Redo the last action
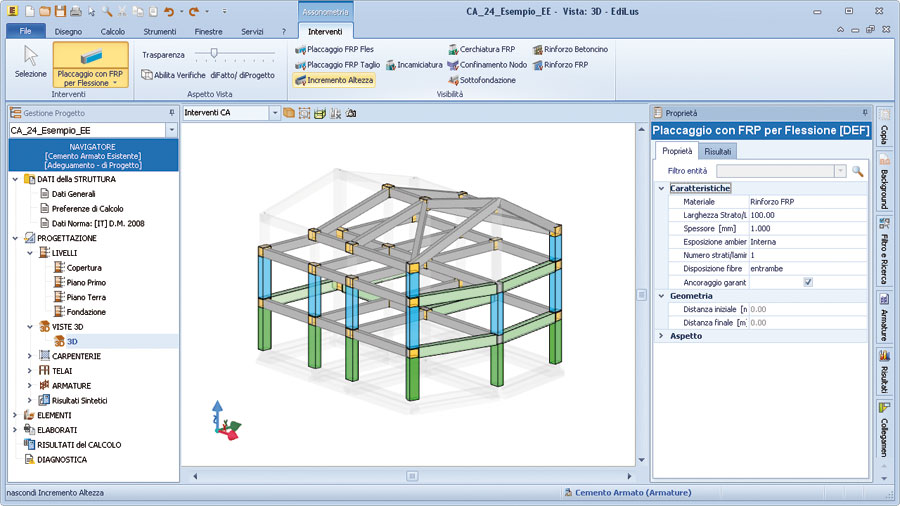900x506 pixels. pyautogui.click(x=194, y=11)
